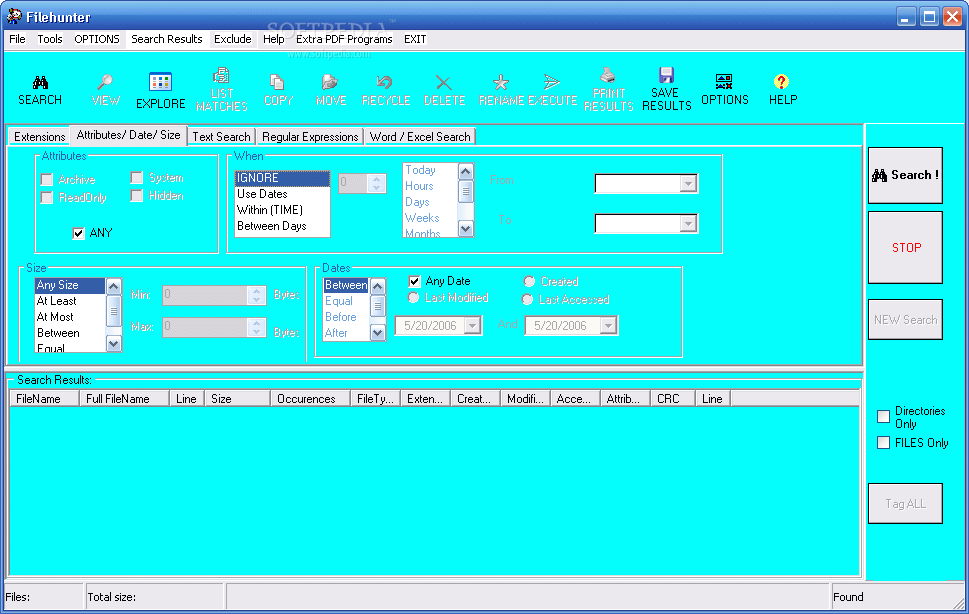The image size is (969, 614).
Task: Select Within (TIME) in When list
Action: [282, 210]
